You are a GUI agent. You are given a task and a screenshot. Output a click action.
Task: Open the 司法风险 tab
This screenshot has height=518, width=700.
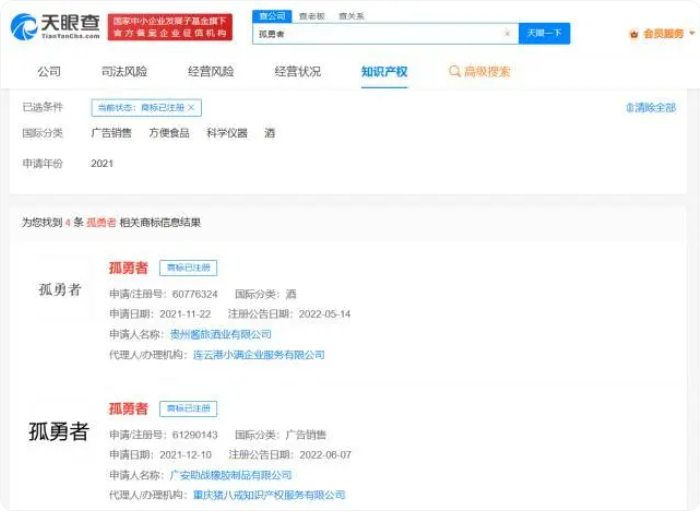124,72
